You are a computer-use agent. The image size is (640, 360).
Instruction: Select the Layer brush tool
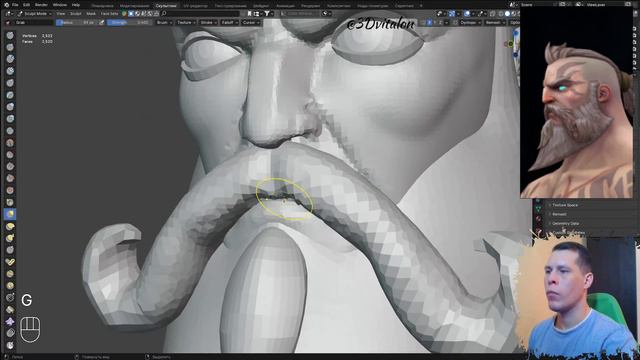click(10, 95)
